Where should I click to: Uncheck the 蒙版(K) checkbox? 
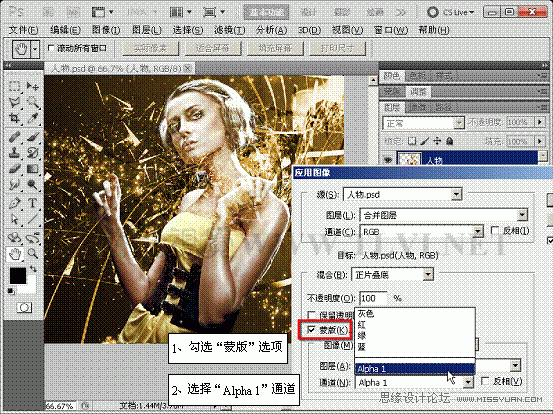(311, 330)
